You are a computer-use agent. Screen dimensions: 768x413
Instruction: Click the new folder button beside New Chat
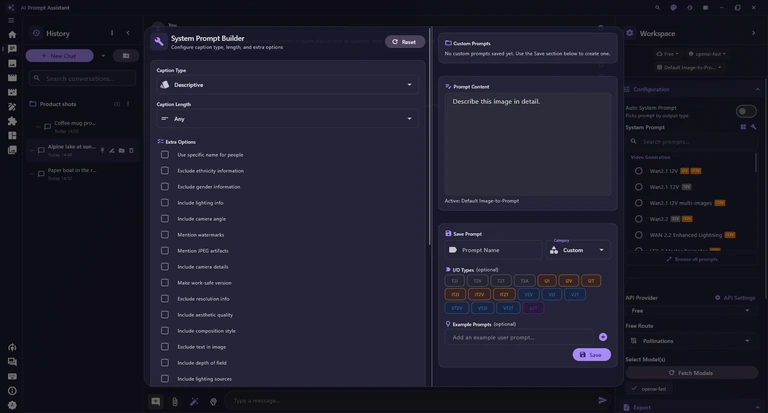coord(126,56)
